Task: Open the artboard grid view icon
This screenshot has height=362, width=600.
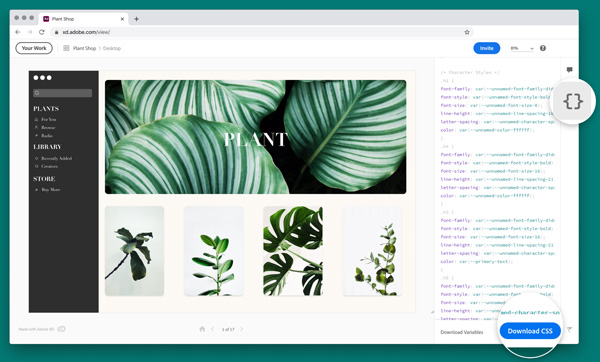Action: (66, 48)
